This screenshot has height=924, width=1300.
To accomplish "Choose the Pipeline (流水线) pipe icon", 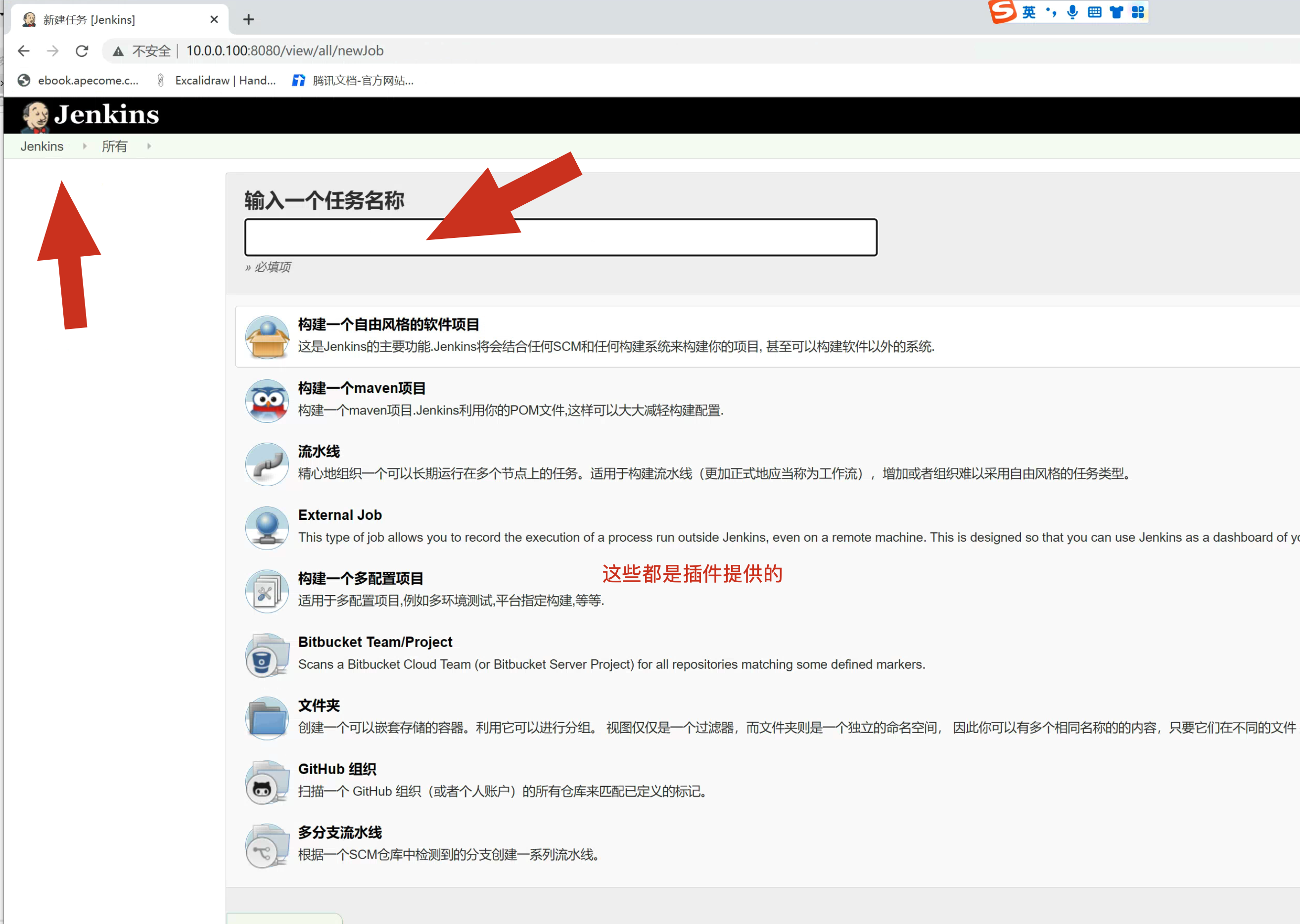I will click(267, 464).
